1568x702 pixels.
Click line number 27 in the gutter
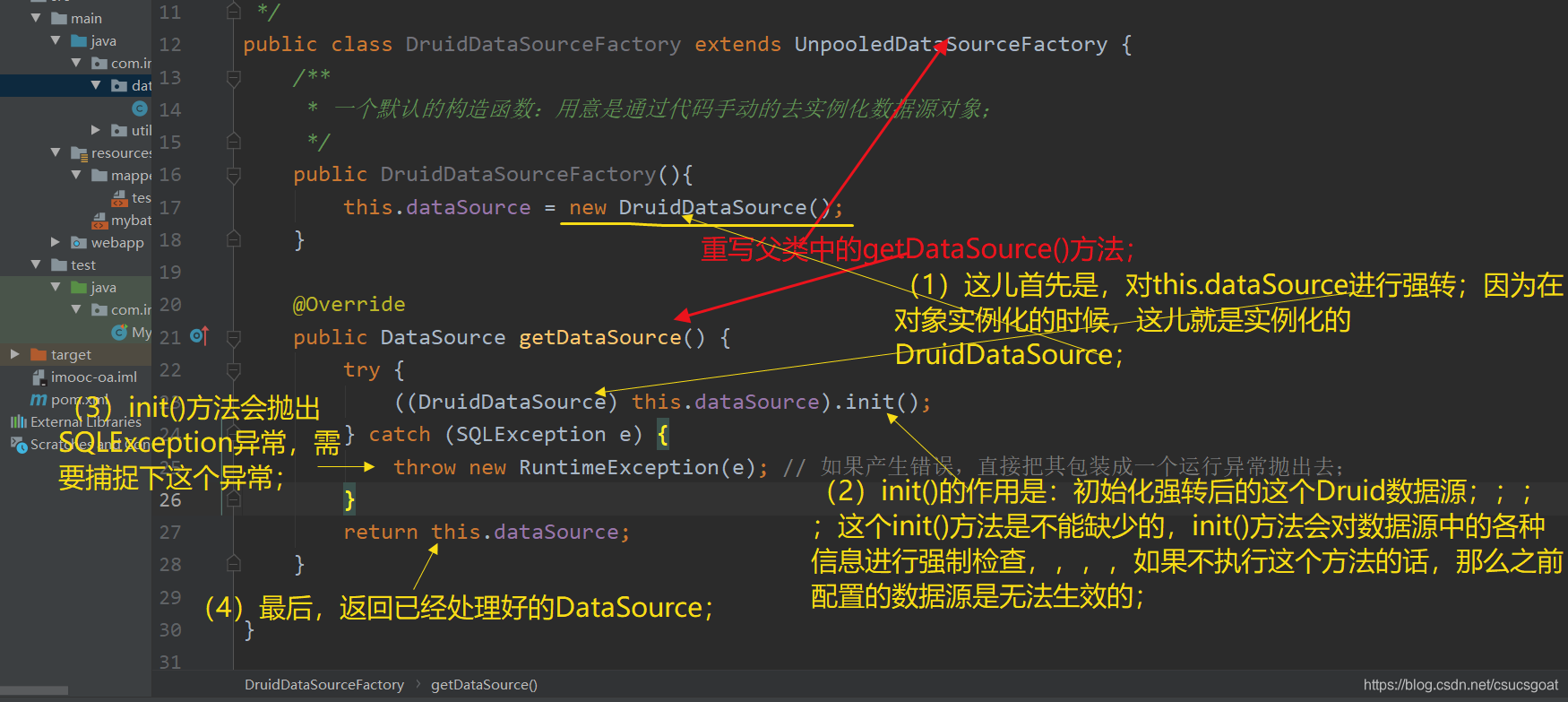click(x=170, y=533)
